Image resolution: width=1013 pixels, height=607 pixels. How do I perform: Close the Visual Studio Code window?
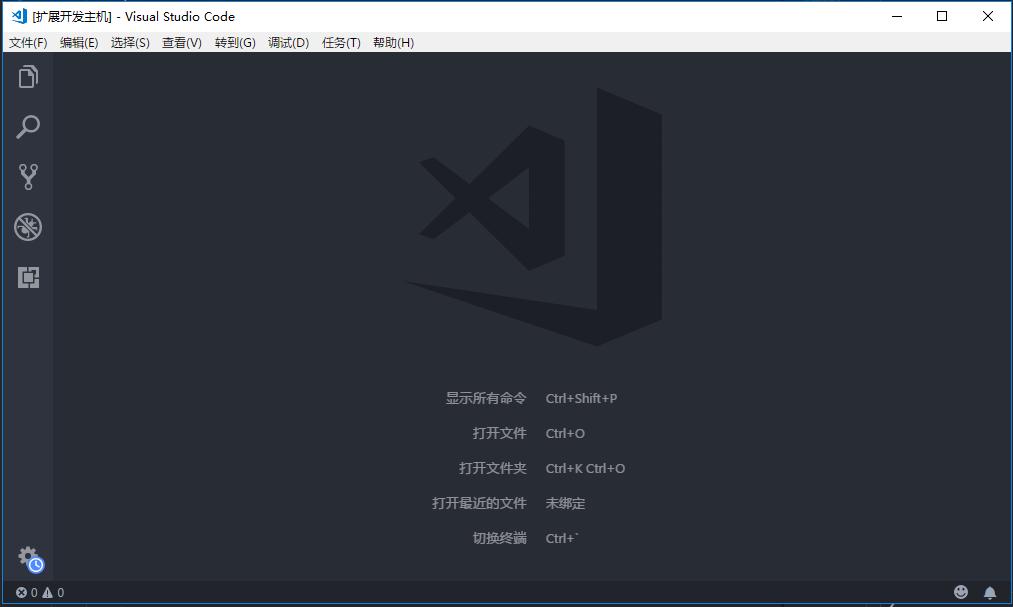988,16
